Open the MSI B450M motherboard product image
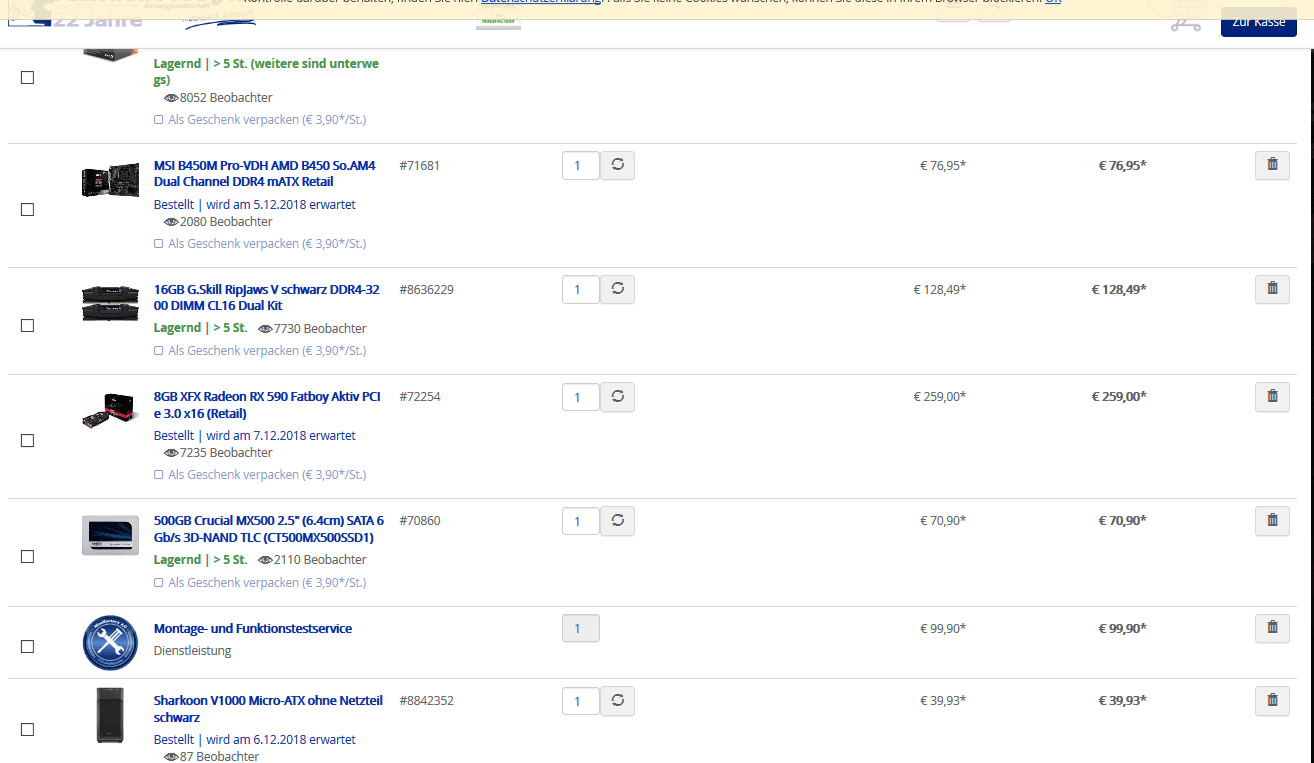This screenshot has height=763, width=1314. (110, 180)
